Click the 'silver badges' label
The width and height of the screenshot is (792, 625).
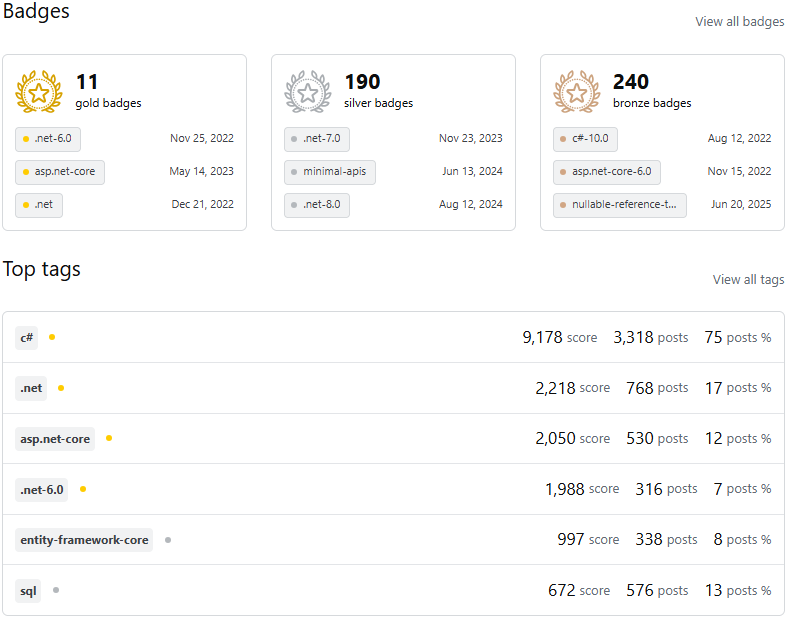click(378, 103)
